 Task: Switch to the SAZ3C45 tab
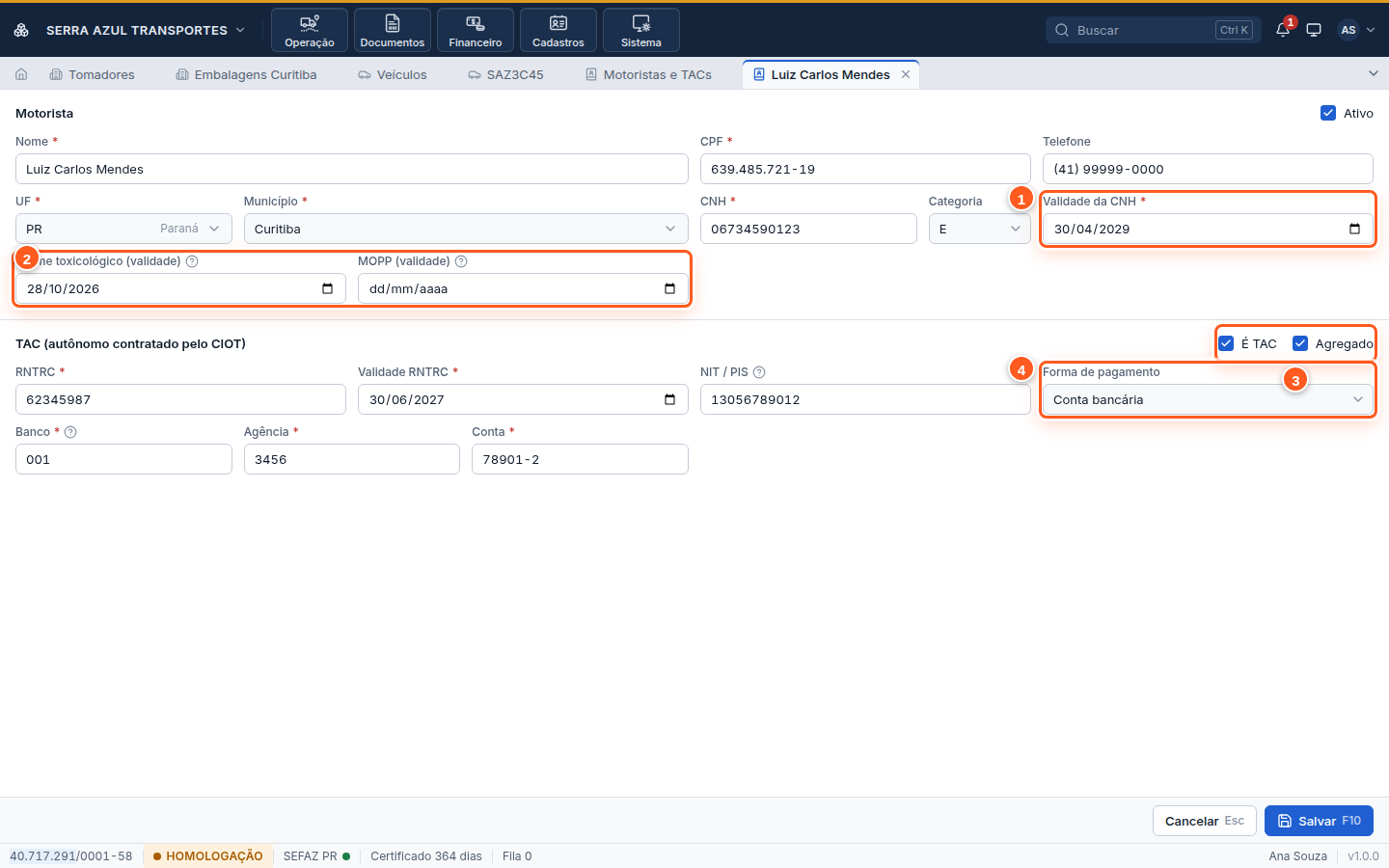(x=506, y=74)
